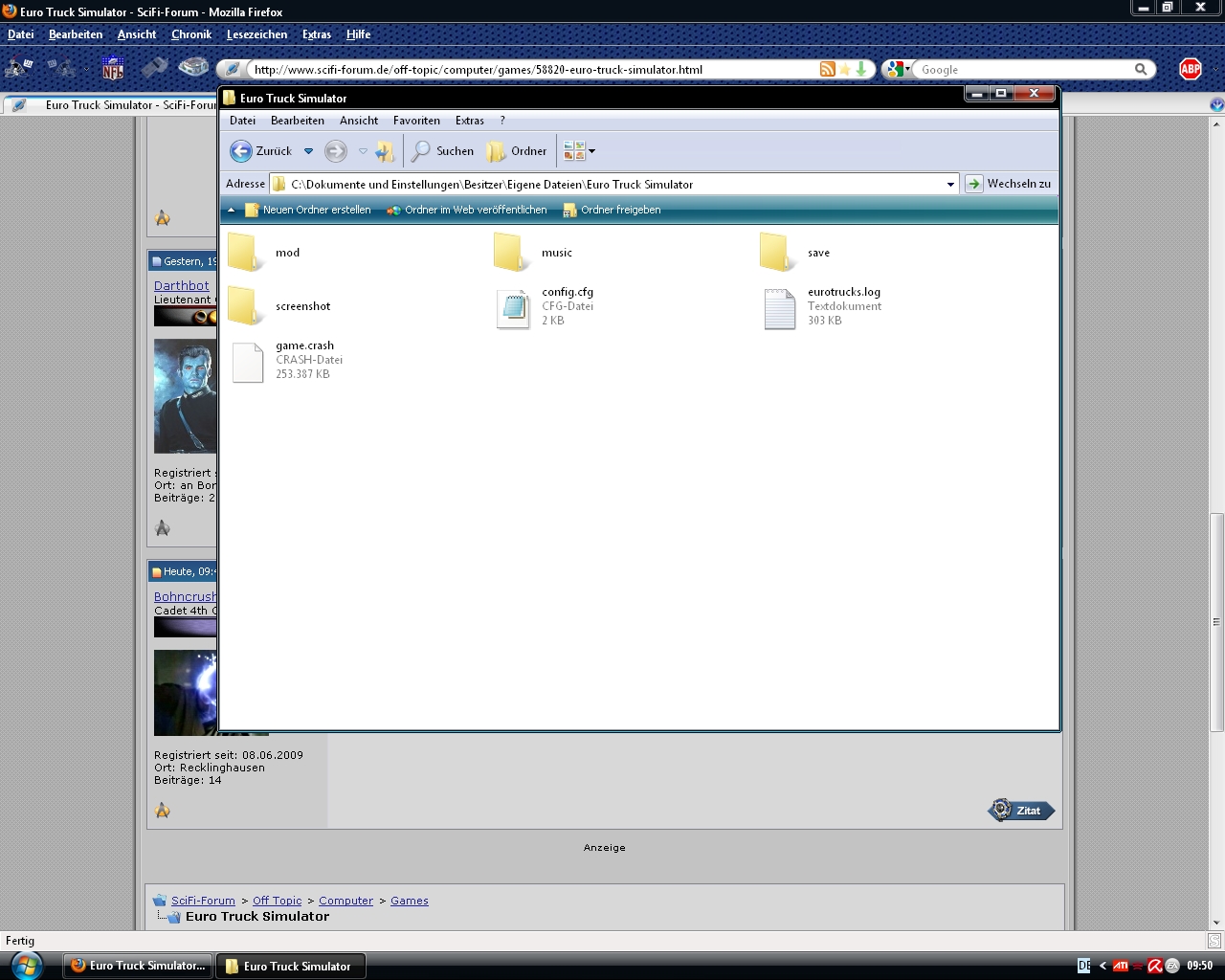This screenshot has width=1225, height=980.
Task: Select the game.crash file icon
Action: (x=248, y=362)
